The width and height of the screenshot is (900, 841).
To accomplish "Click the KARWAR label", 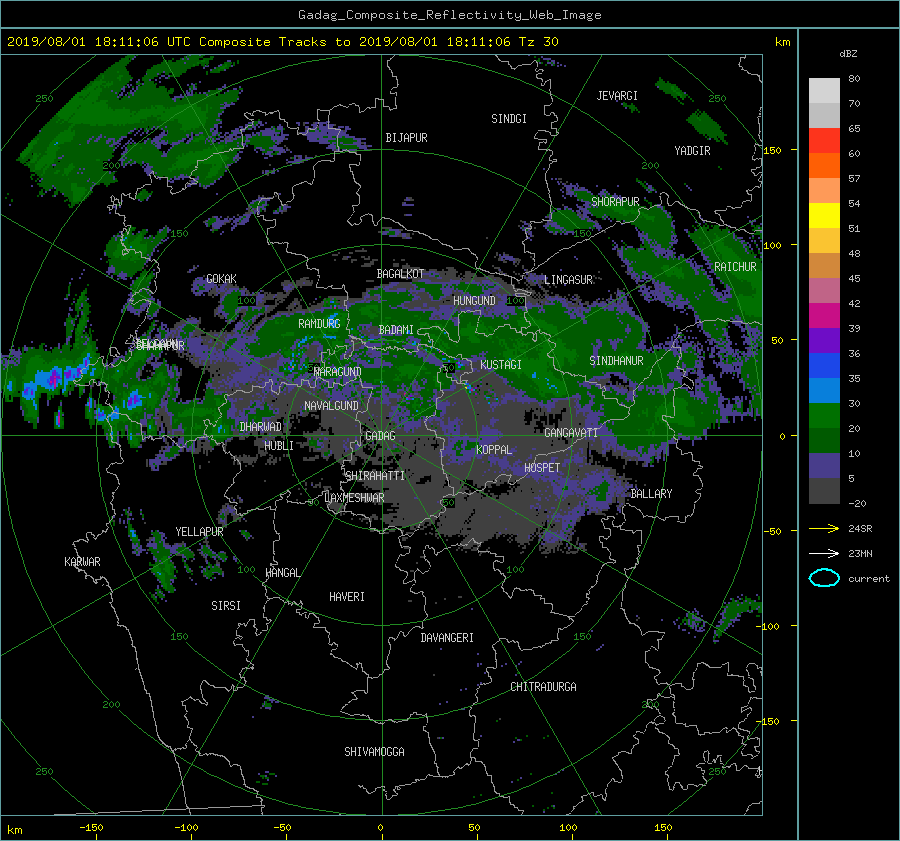I will 82,562.
